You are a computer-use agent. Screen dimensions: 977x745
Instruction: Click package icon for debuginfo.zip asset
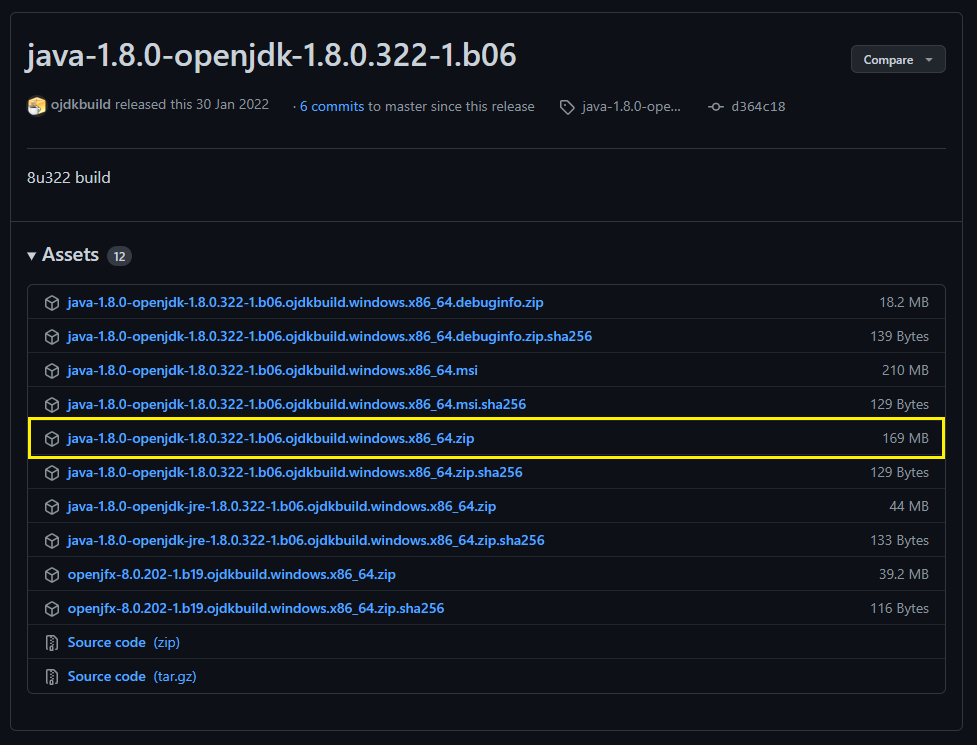(x=52, y=302)
